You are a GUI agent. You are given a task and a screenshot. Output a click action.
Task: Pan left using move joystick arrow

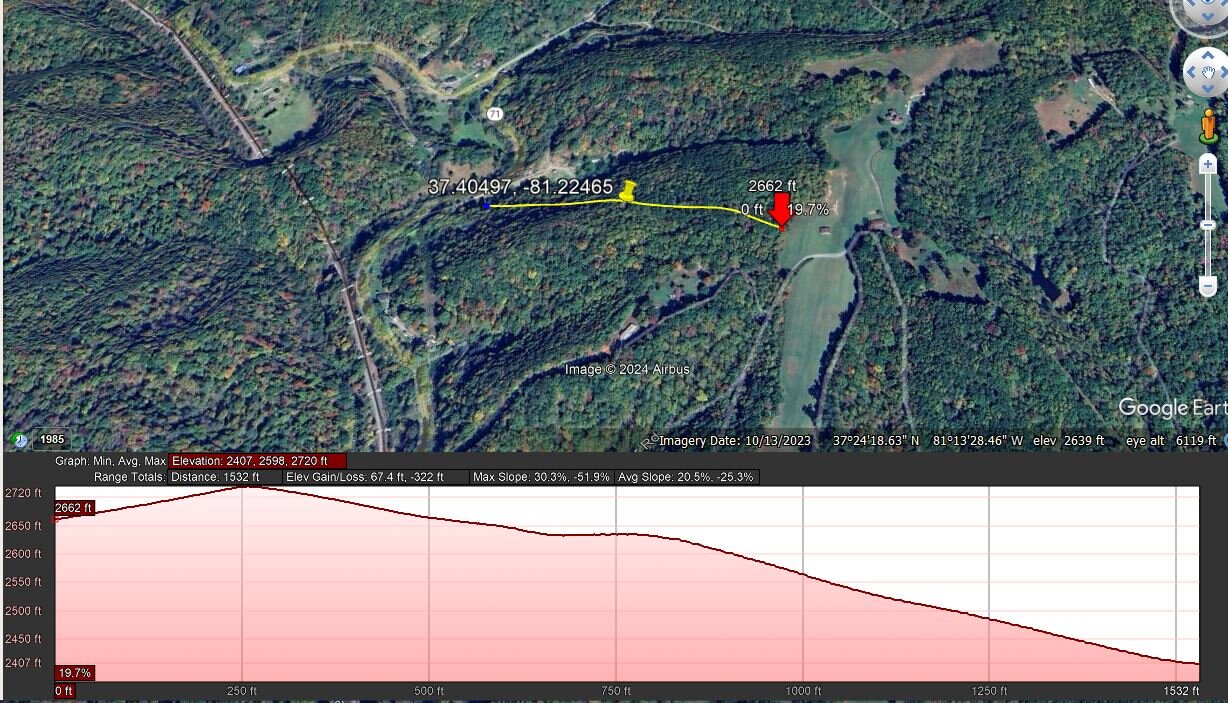point(1191,73)
